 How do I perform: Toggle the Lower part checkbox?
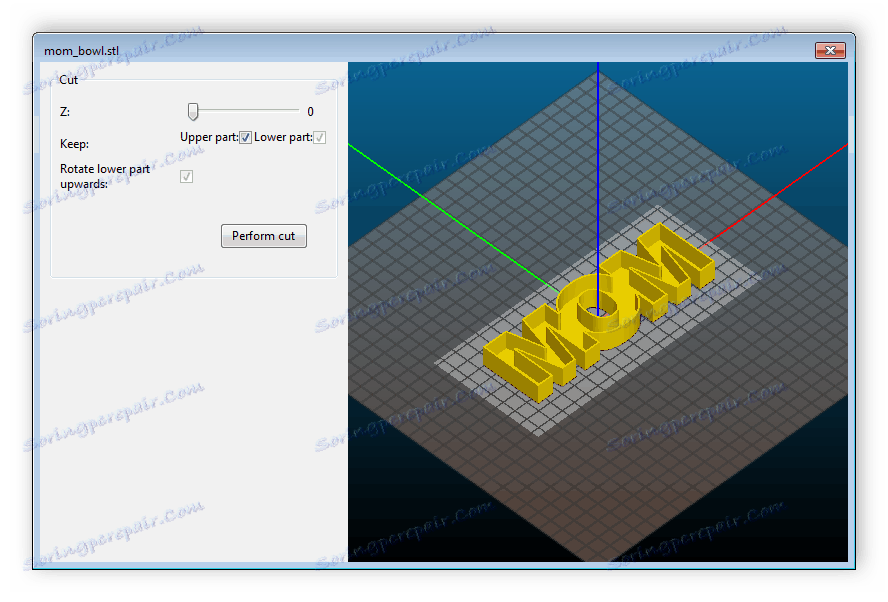(319, 138)
